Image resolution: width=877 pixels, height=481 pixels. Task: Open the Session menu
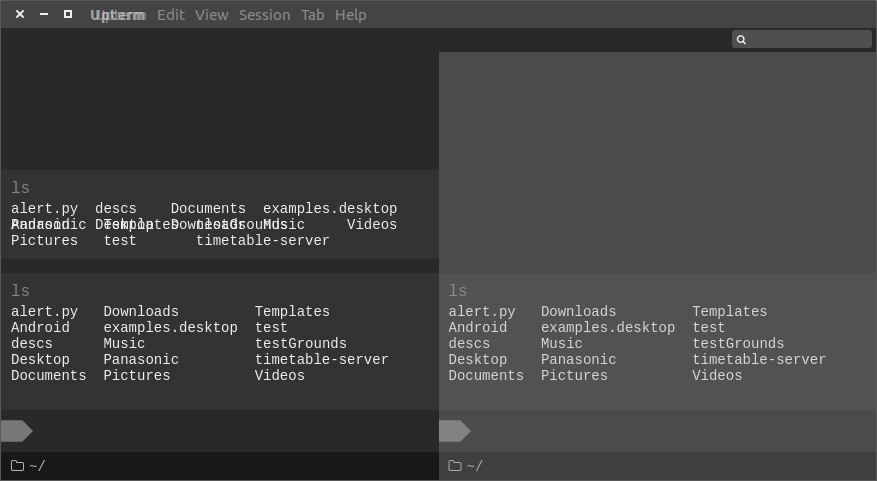[265, 15]
